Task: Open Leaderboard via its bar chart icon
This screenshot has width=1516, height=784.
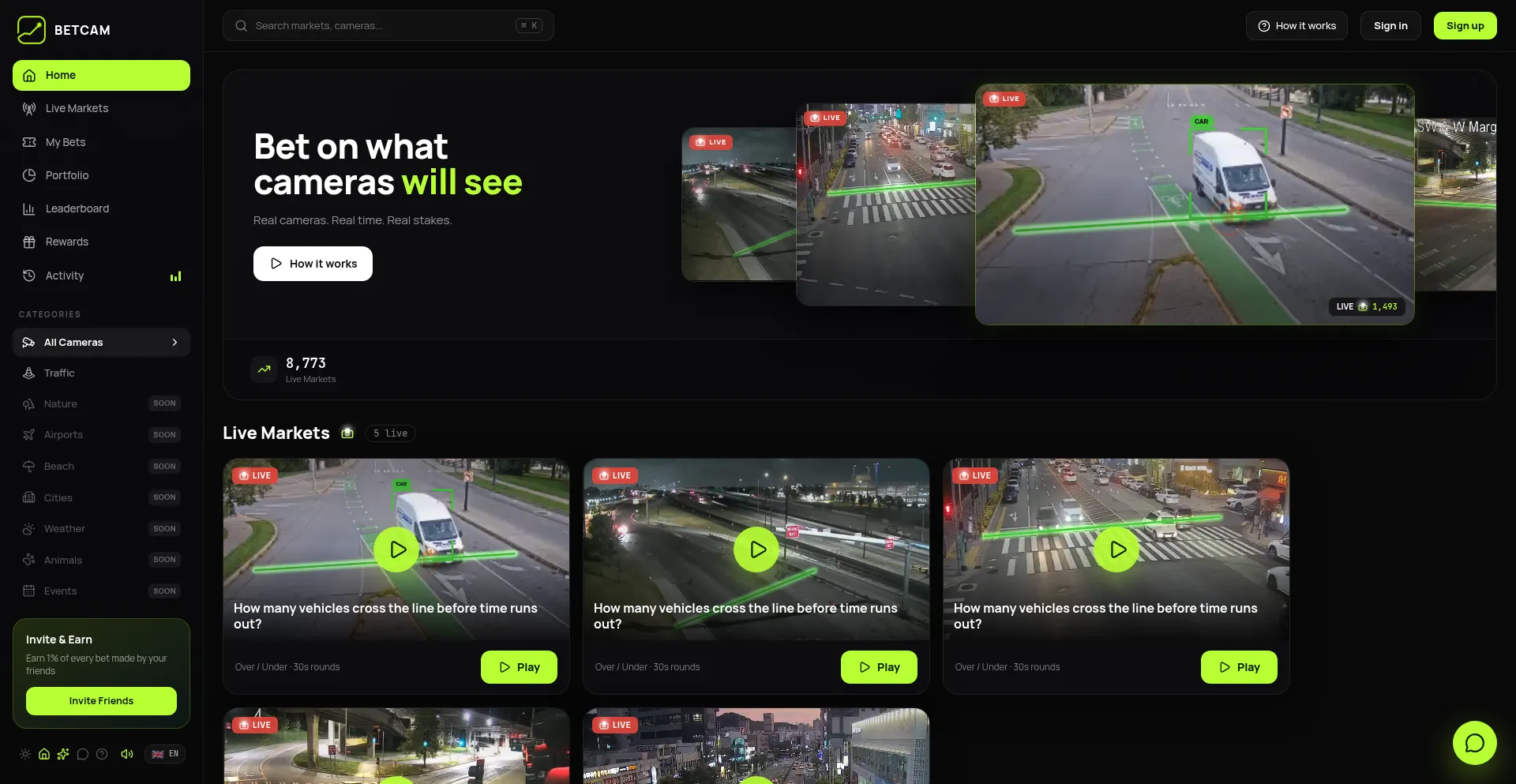Action: tap(29, 208)
